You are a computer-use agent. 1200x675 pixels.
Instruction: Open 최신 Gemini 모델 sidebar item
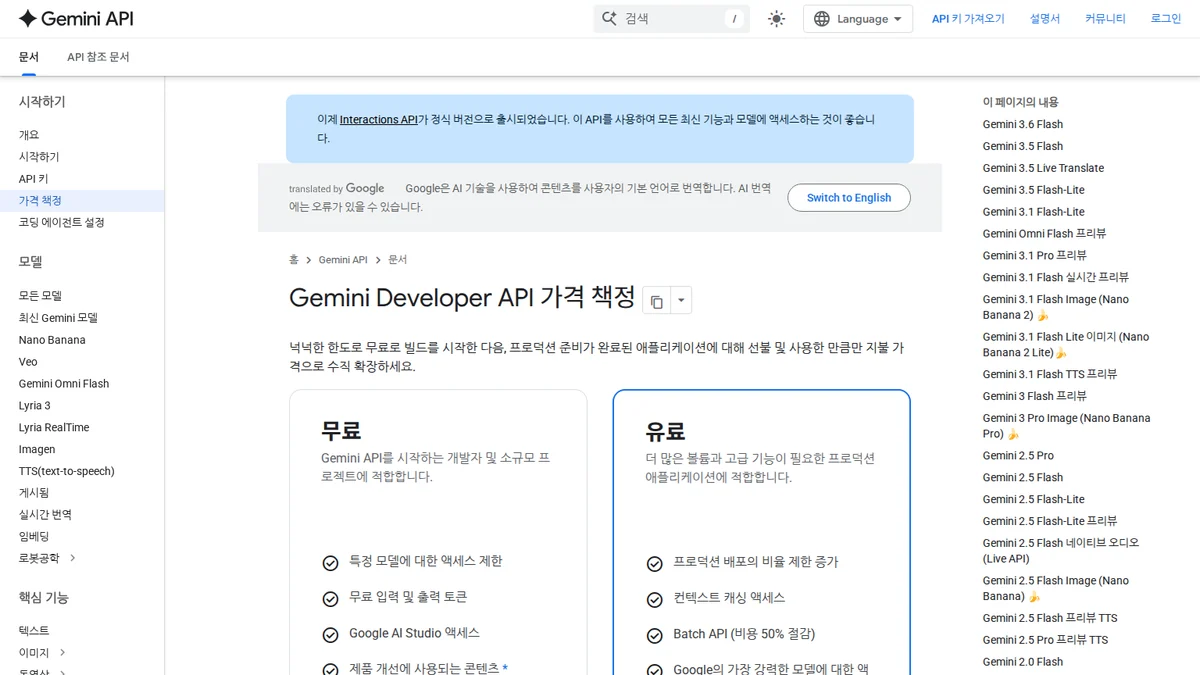(58, 318)
